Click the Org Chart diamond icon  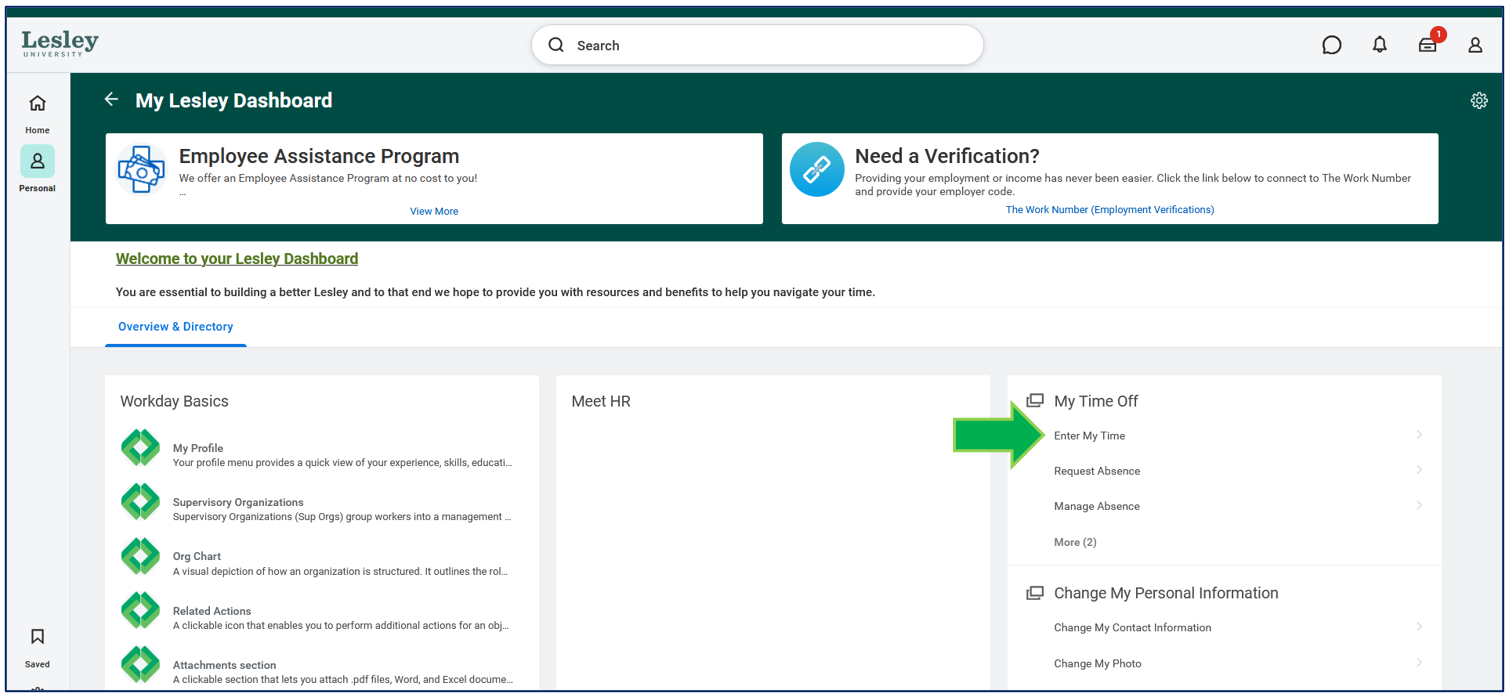(141, 555)
